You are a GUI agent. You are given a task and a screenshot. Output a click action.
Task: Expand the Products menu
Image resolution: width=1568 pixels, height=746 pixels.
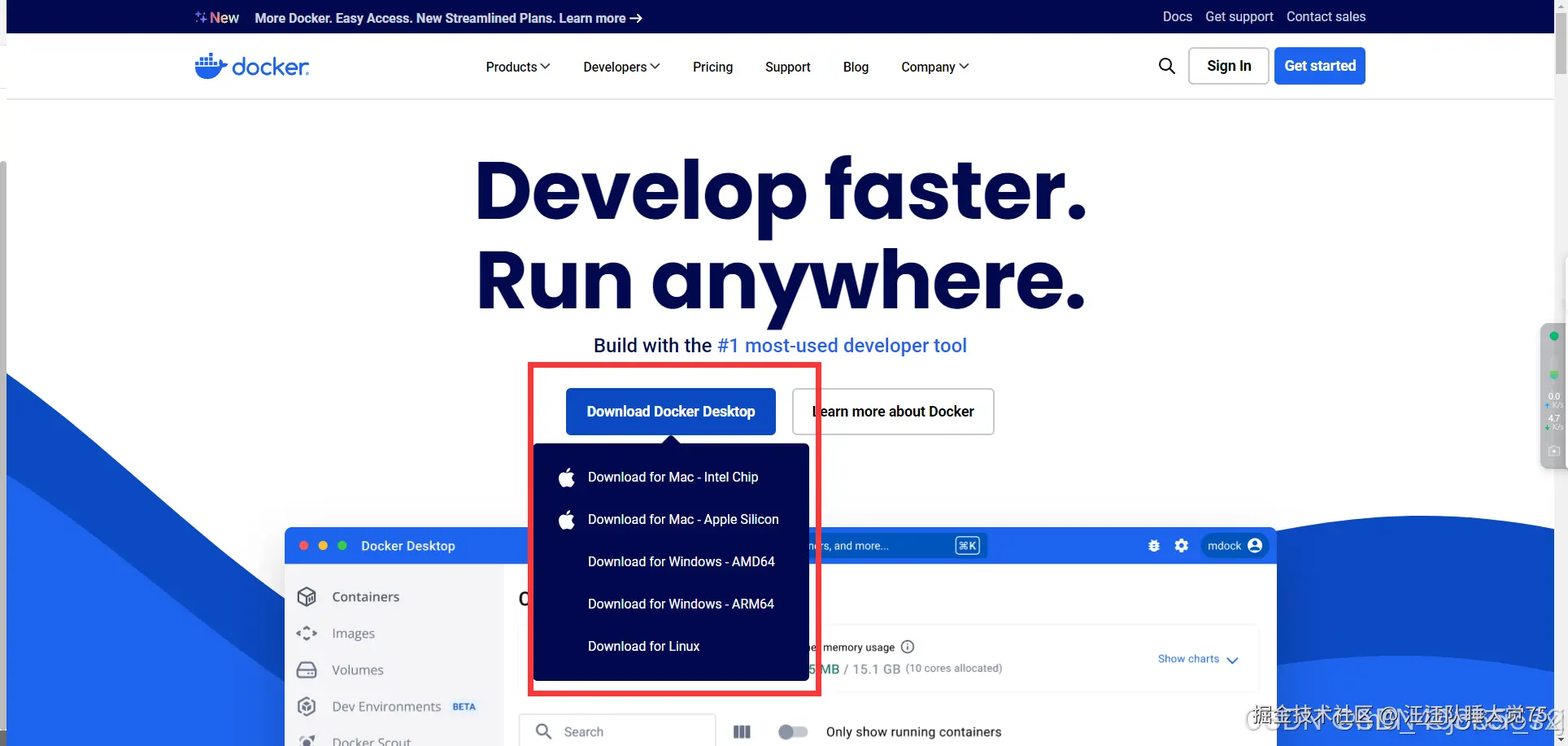click(x=518, y=67)
